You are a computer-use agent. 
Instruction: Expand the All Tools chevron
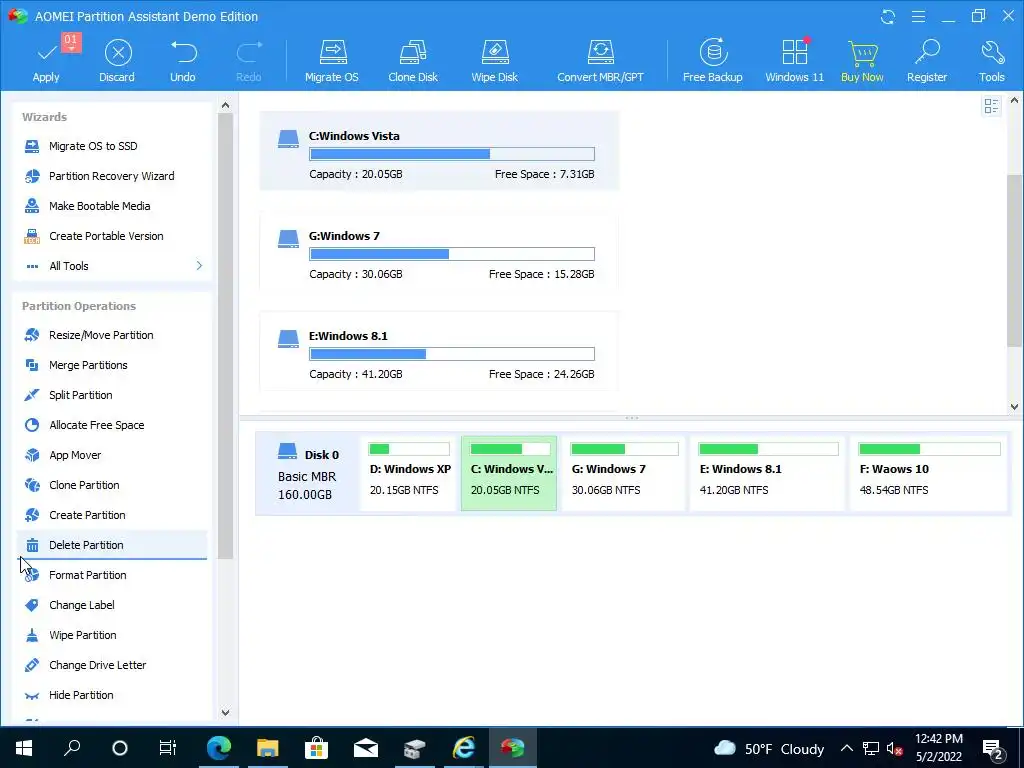(x=199, y=266)
